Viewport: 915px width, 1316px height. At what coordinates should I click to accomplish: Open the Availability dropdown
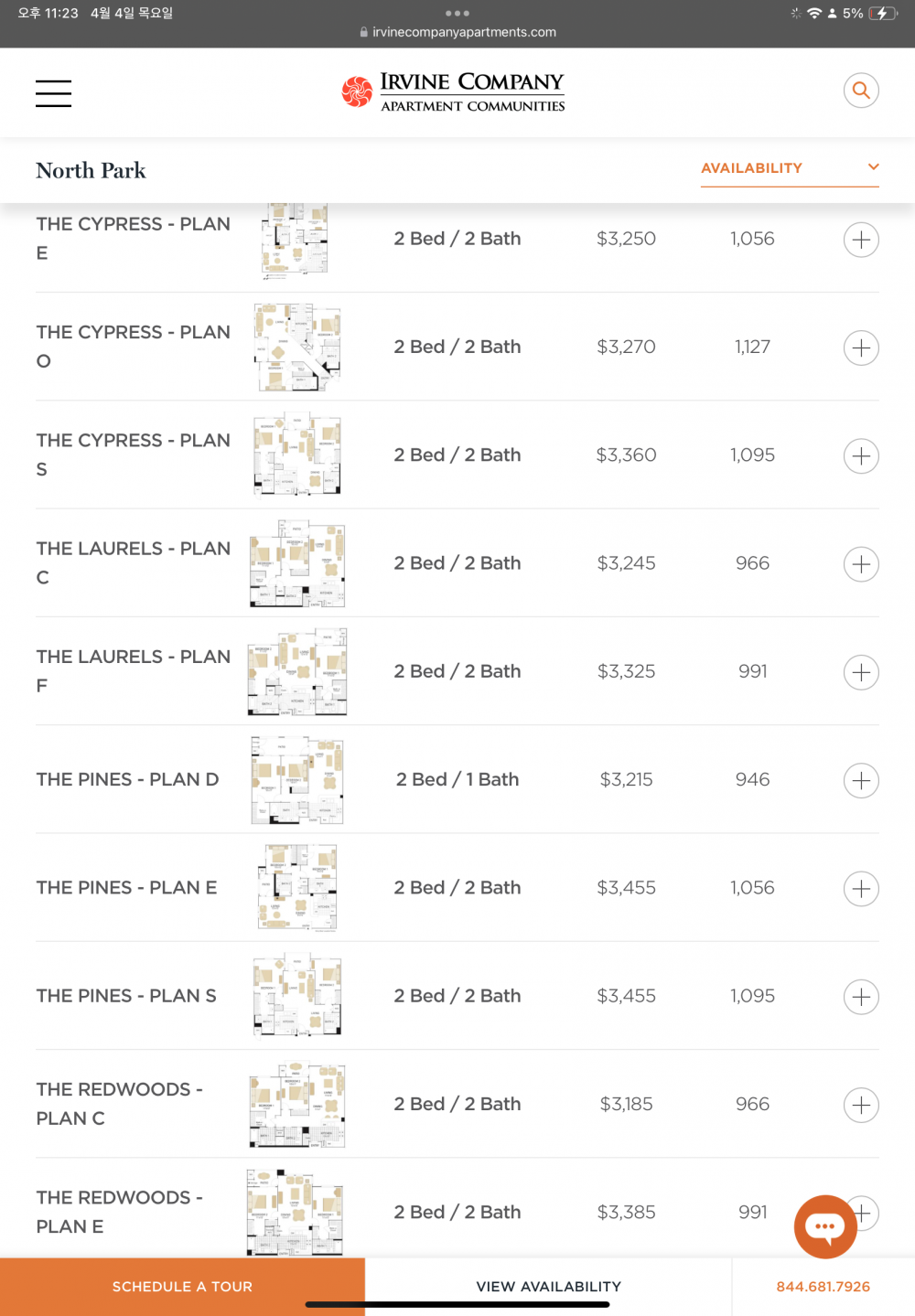click(790, 168)
